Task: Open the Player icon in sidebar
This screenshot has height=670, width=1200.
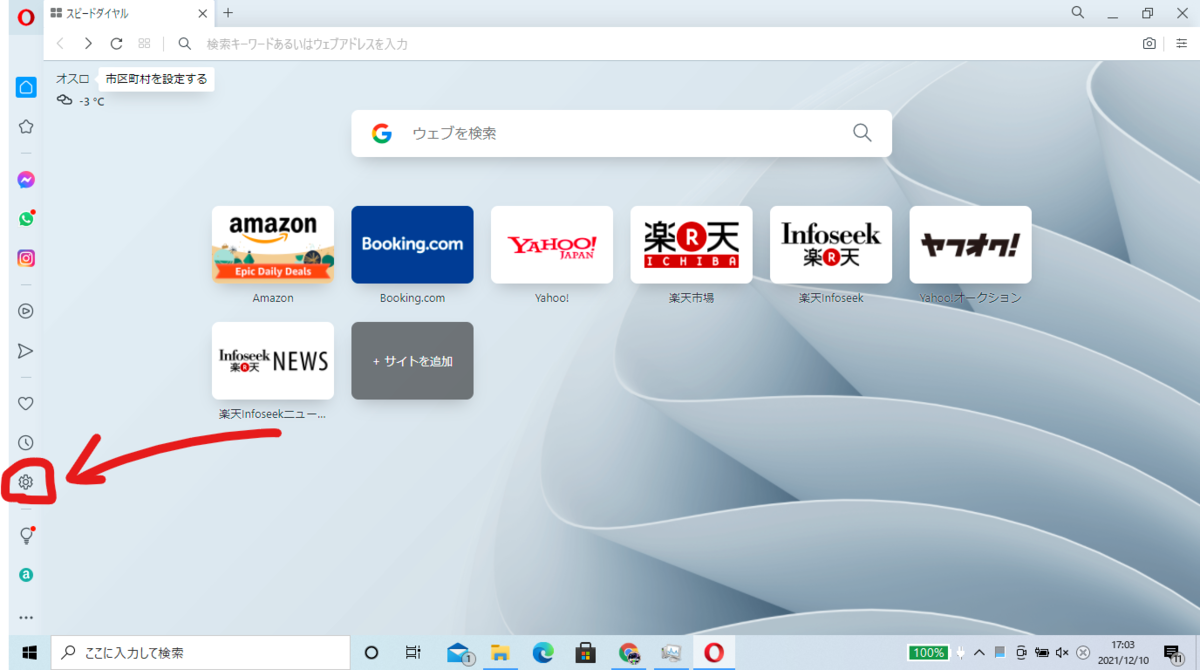Action: click(26, 311)
